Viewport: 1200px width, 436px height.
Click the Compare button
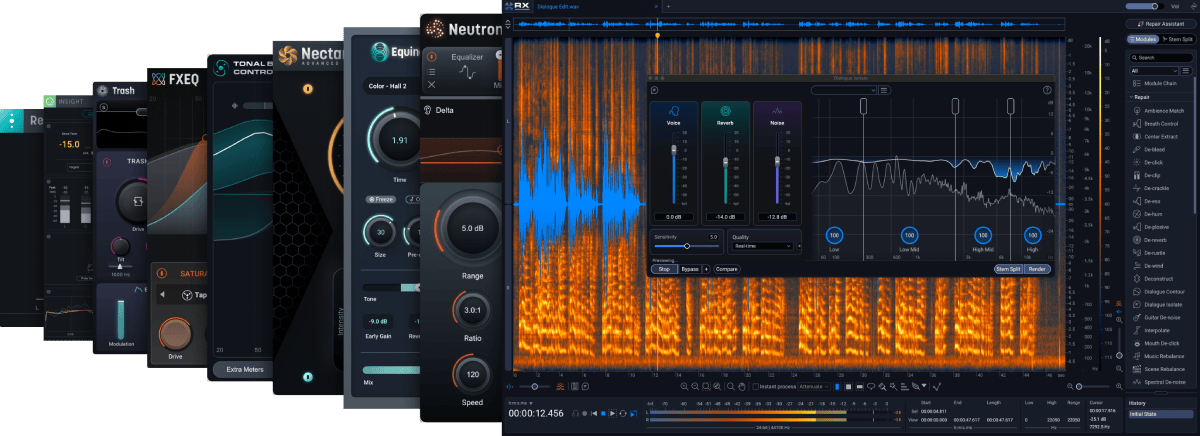click(727, 269)
